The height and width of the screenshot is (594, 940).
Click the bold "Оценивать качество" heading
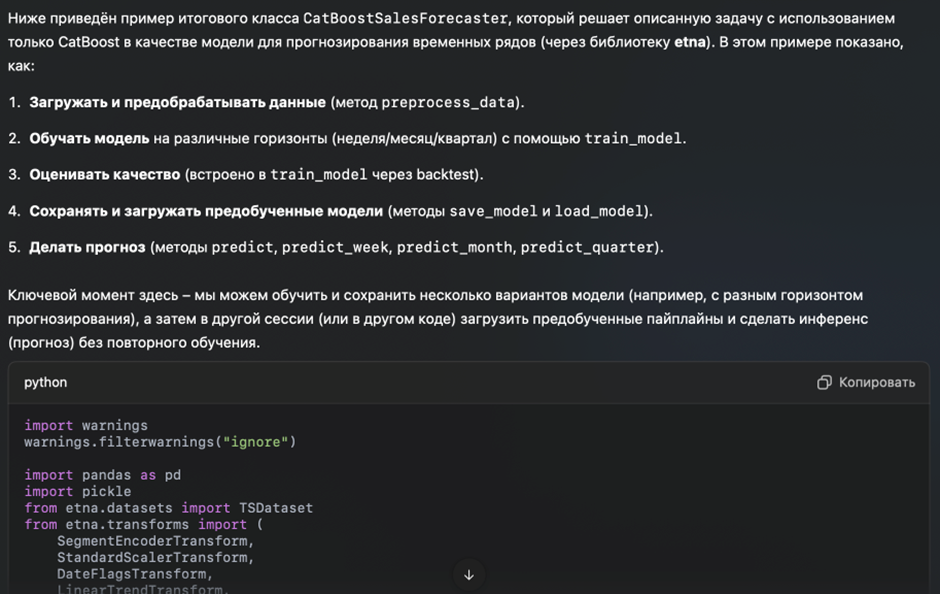pos(104,174)
